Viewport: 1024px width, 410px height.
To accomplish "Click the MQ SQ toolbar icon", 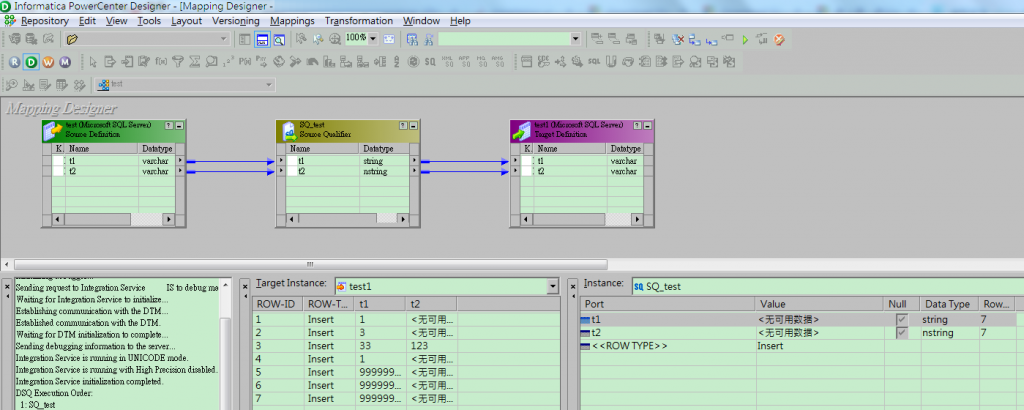I will click(481, 62).
